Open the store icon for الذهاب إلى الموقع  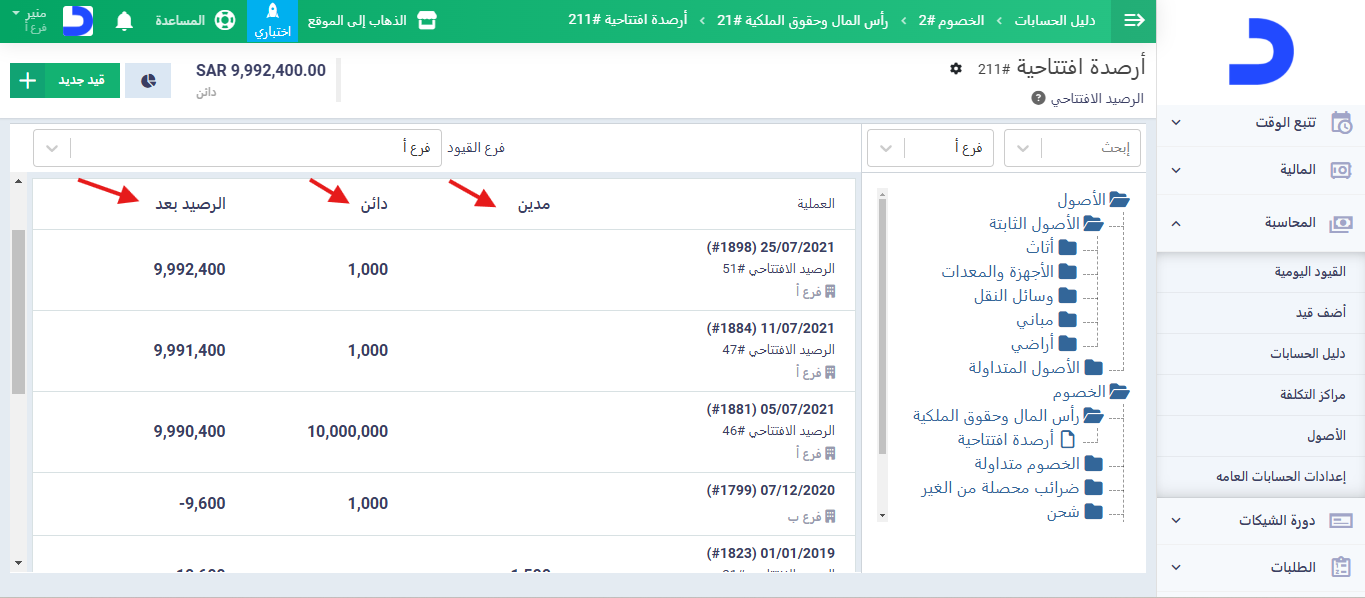(427, 20)
